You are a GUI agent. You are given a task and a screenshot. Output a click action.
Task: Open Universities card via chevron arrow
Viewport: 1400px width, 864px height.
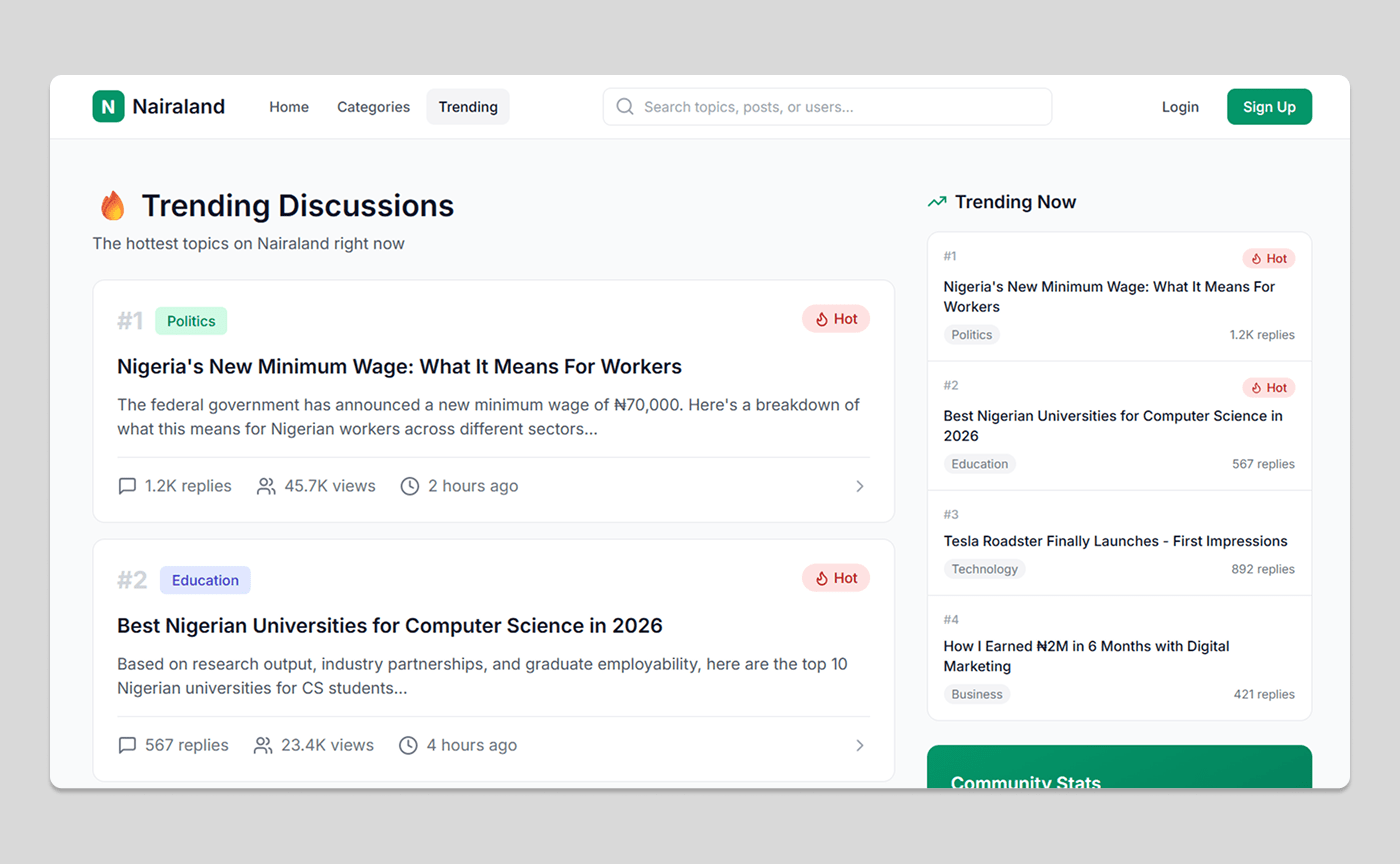(860, 745)
